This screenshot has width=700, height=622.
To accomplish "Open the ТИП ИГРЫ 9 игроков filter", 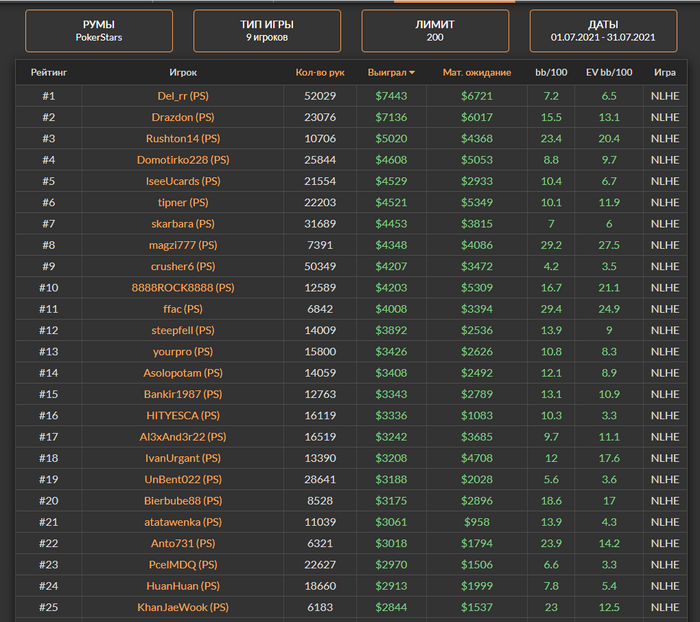I will (x=267, y=31).
